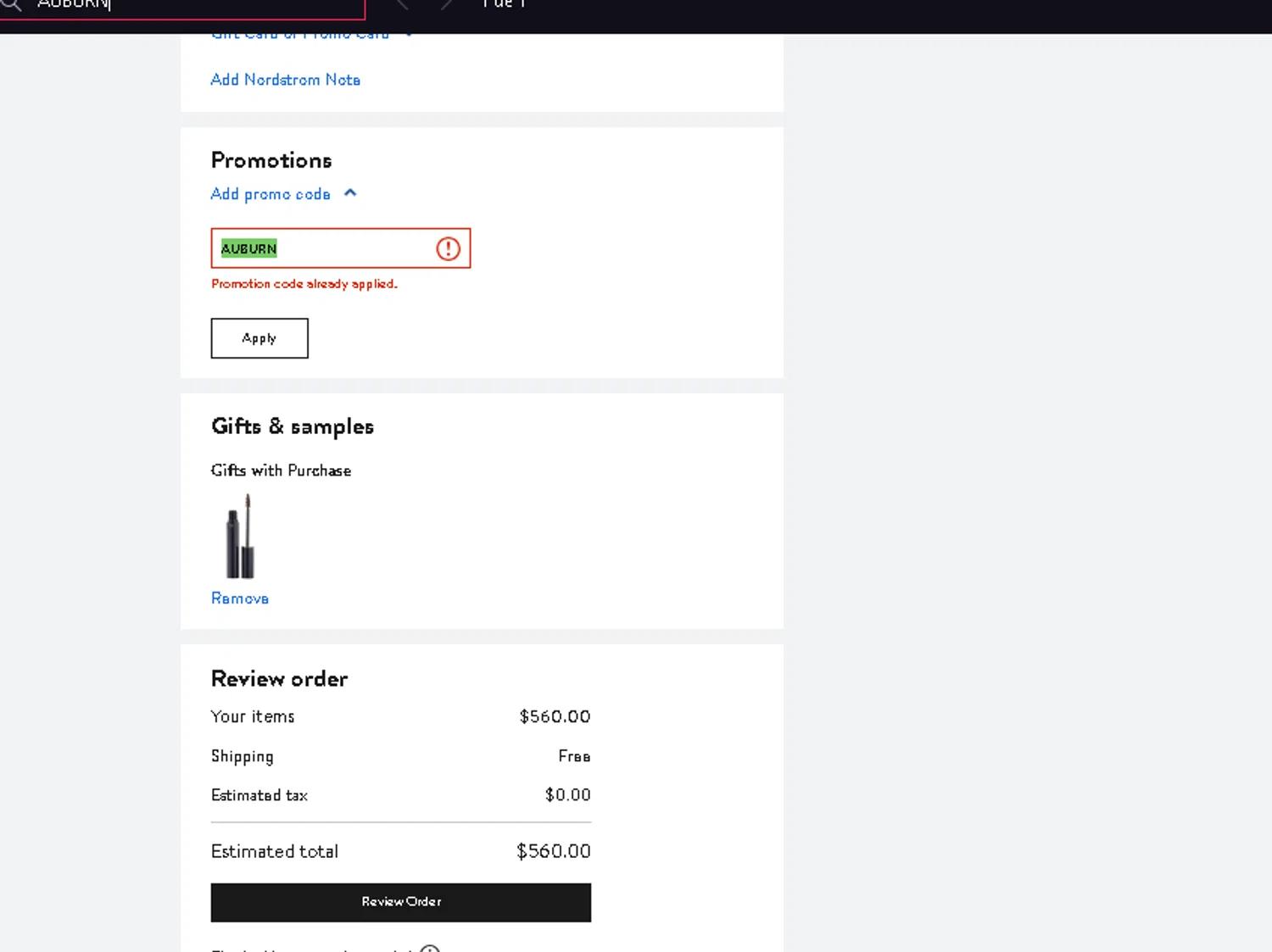Click the find bar AUBURN search field

tap(195, 5)
